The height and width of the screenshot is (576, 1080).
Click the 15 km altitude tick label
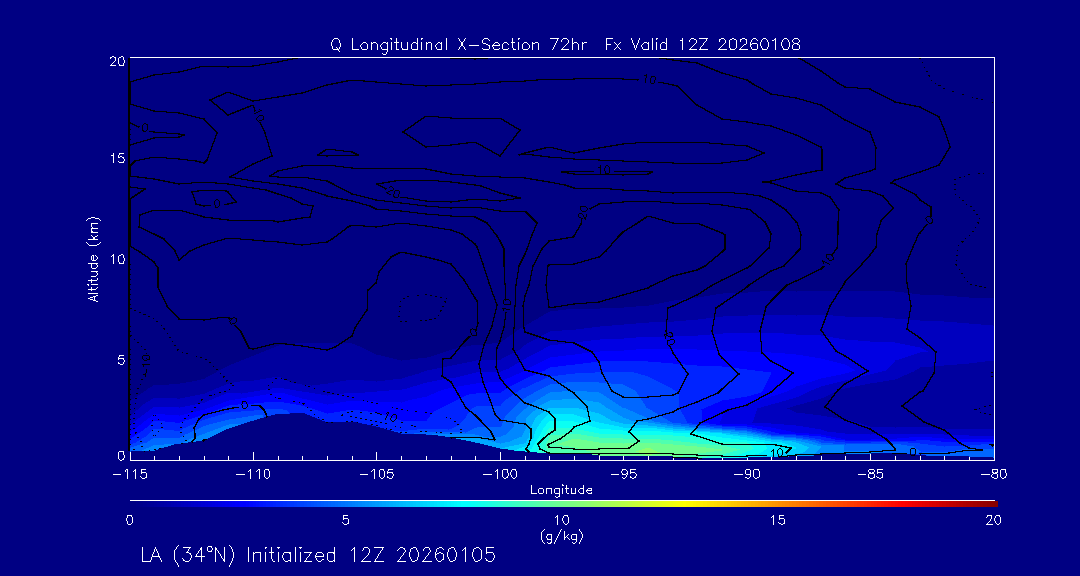coord(115,159)
